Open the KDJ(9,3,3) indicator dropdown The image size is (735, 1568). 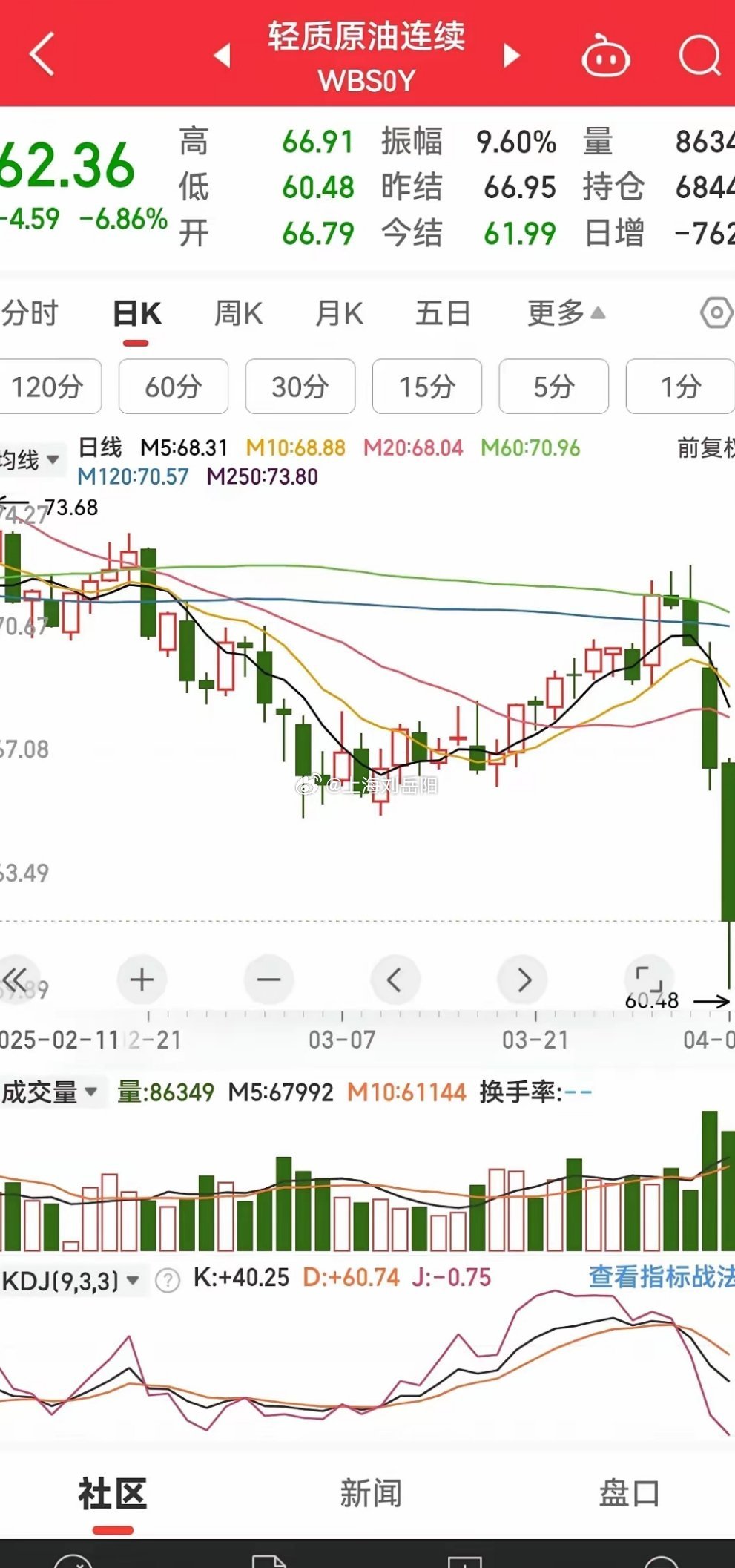coord(71,1281)
